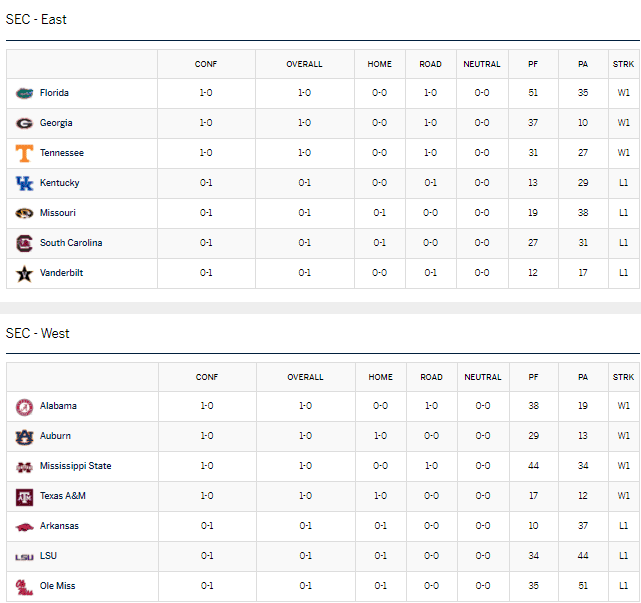The image size is (641, 603).
Task: Click the Ole Miss script logo
Action: pyautogui.click(x=24, y=587)
